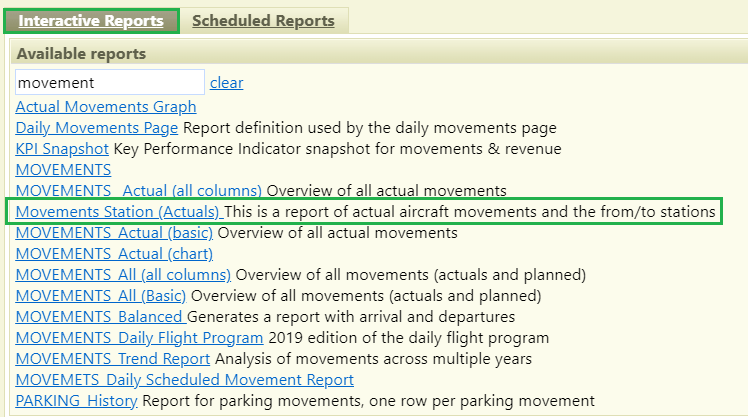The width and height of the screenshot is (748, 417).
Task: Open MOVEMENTS_All (Basic) report
Action: pyautogui.click(x=101, y=296)
